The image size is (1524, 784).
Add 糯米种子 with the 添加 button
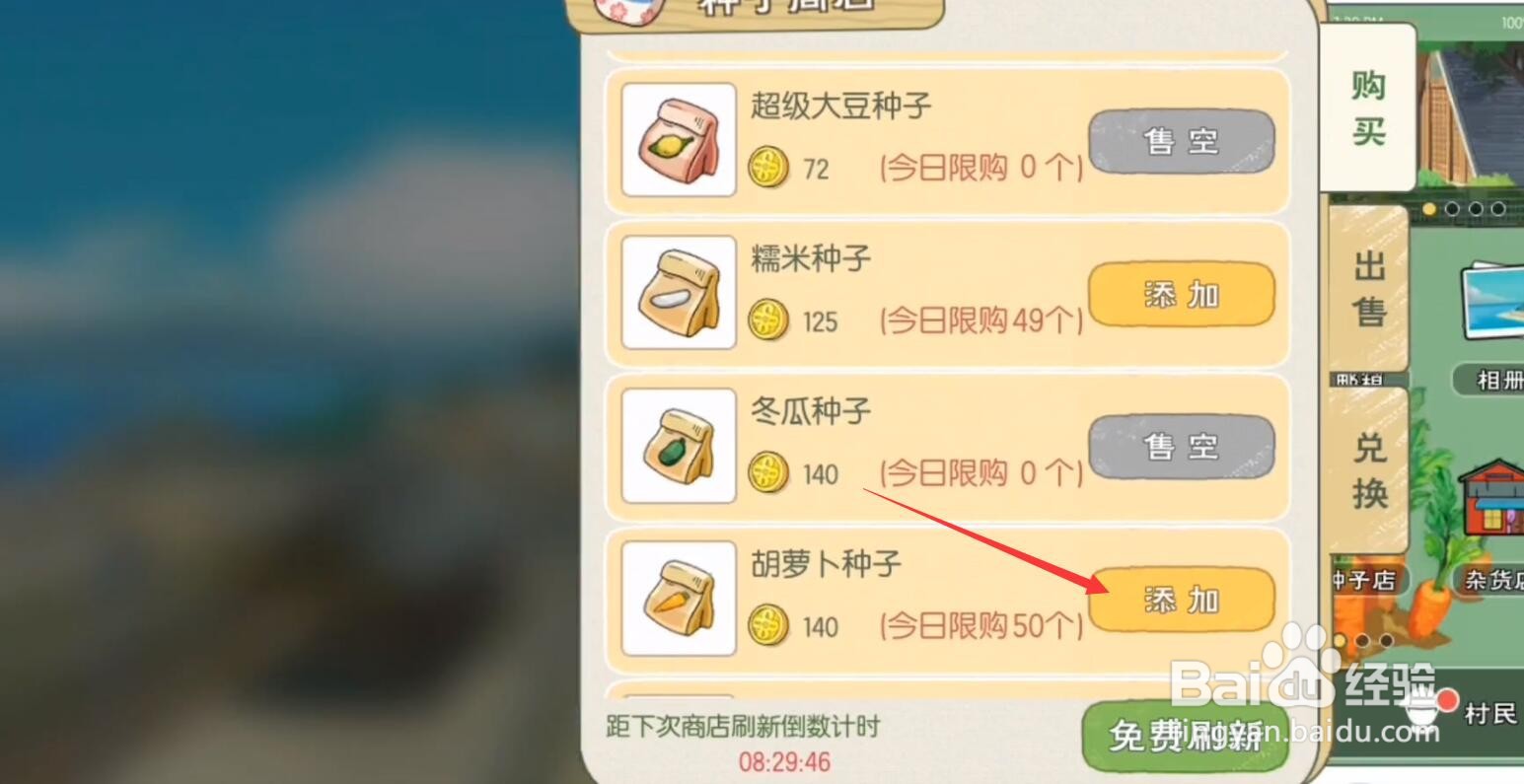pyautogui.click(x=1182, y=295)
